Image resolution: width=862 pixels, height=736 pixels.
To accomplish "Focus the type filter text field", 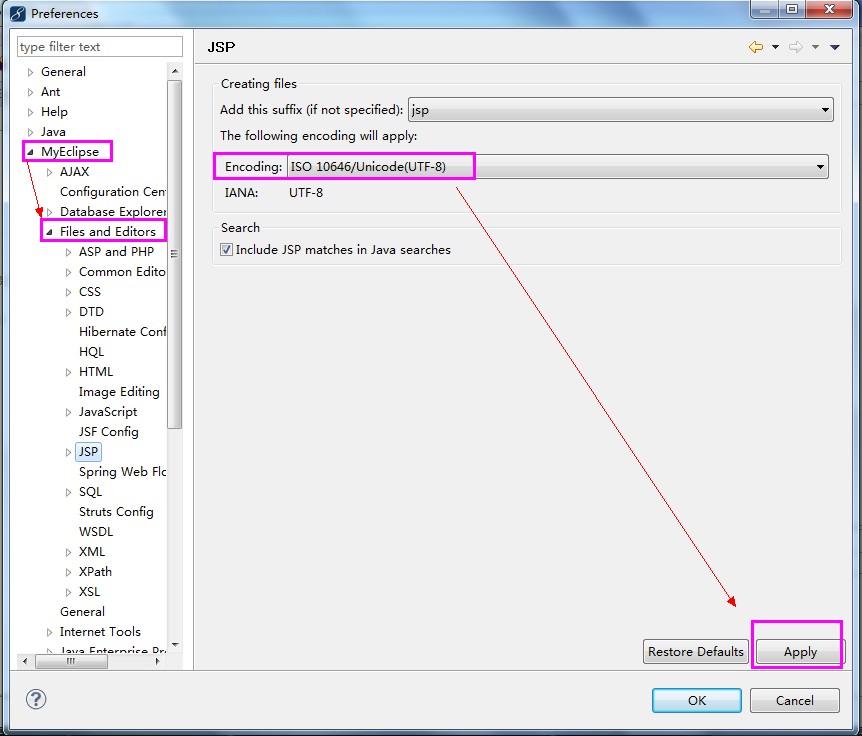I will tap(100, 47).
